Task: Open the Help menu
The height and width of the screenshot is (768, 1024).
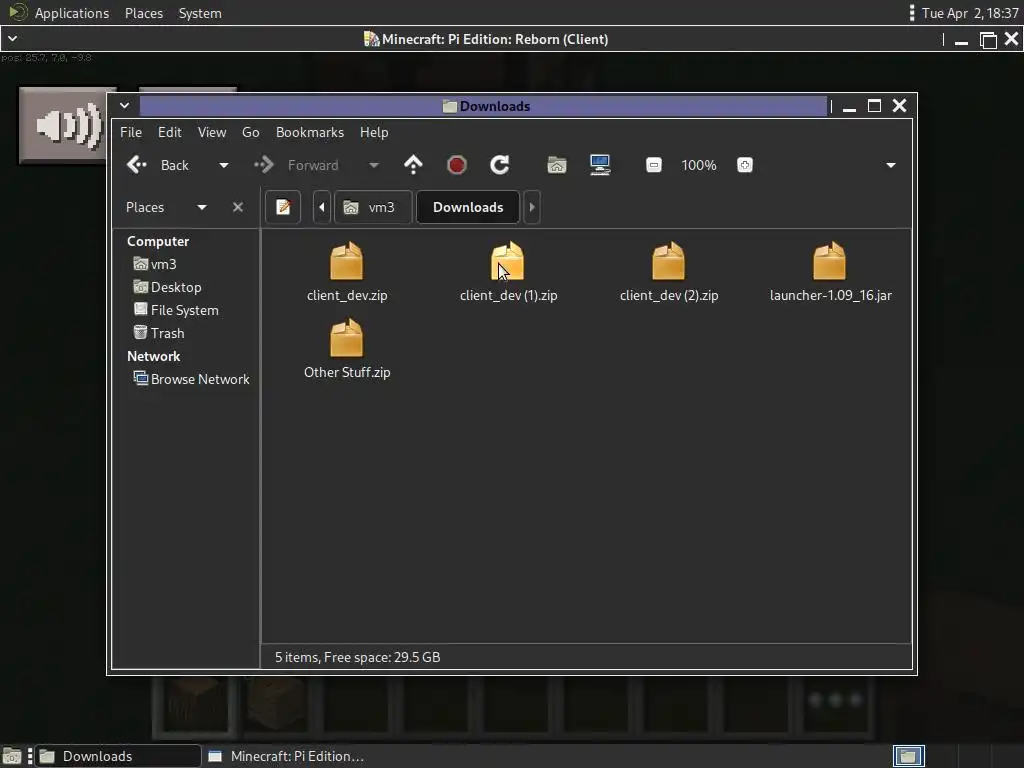Action: click(x=374, y=132)
